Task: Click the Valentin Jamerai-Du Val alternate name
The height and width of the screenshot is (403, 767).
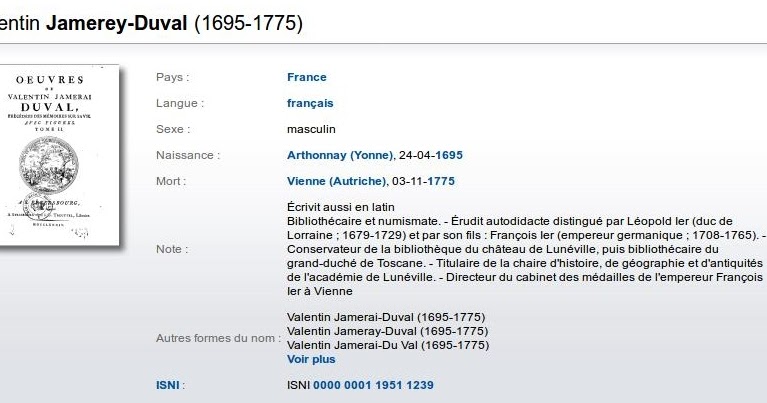Action: (x=388, y=345)
